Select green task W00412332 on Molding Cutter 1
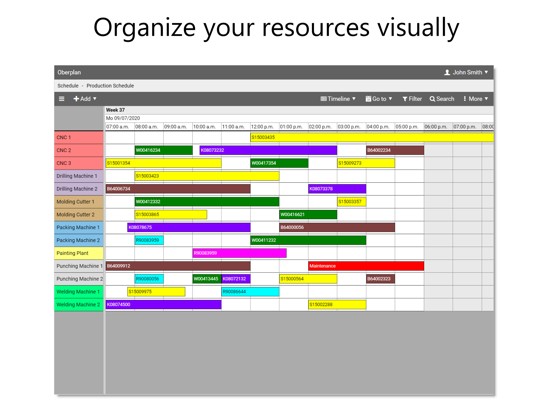Screen dimensions: 552x414 tap(207, 202)
